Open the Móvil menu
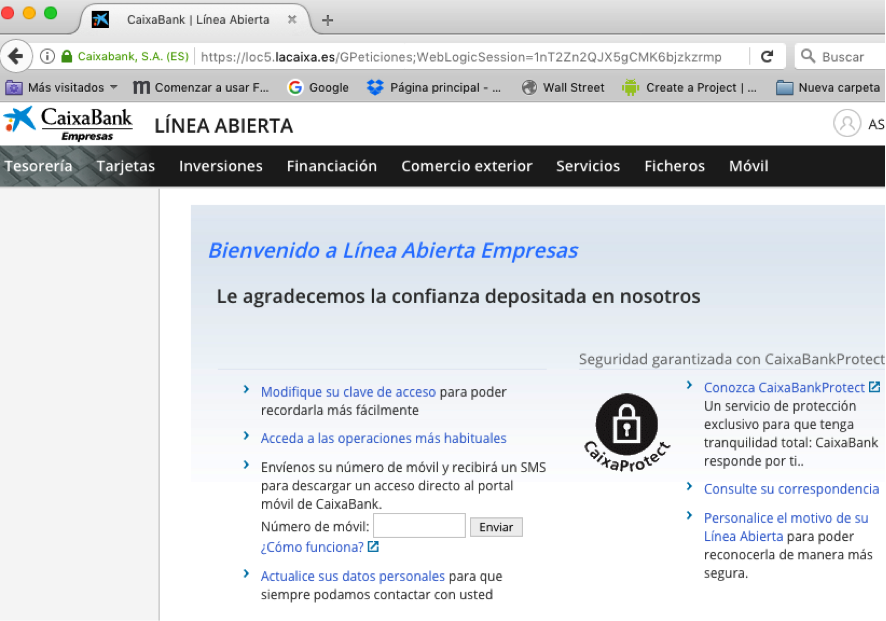886x621 pixels. coord(749,166)
